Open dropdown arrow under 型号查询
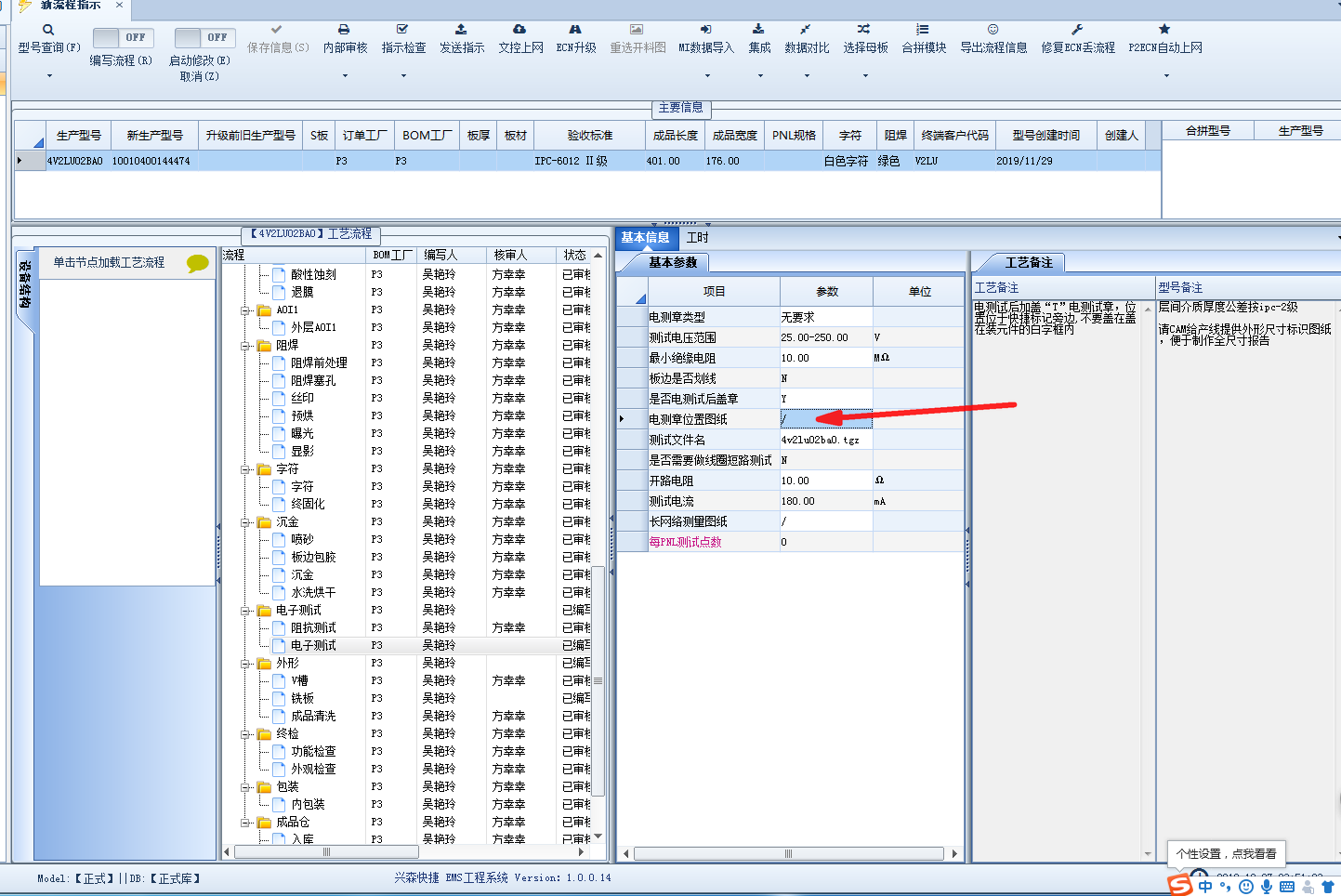1341x896 pixels. click(x=49, y=76)
